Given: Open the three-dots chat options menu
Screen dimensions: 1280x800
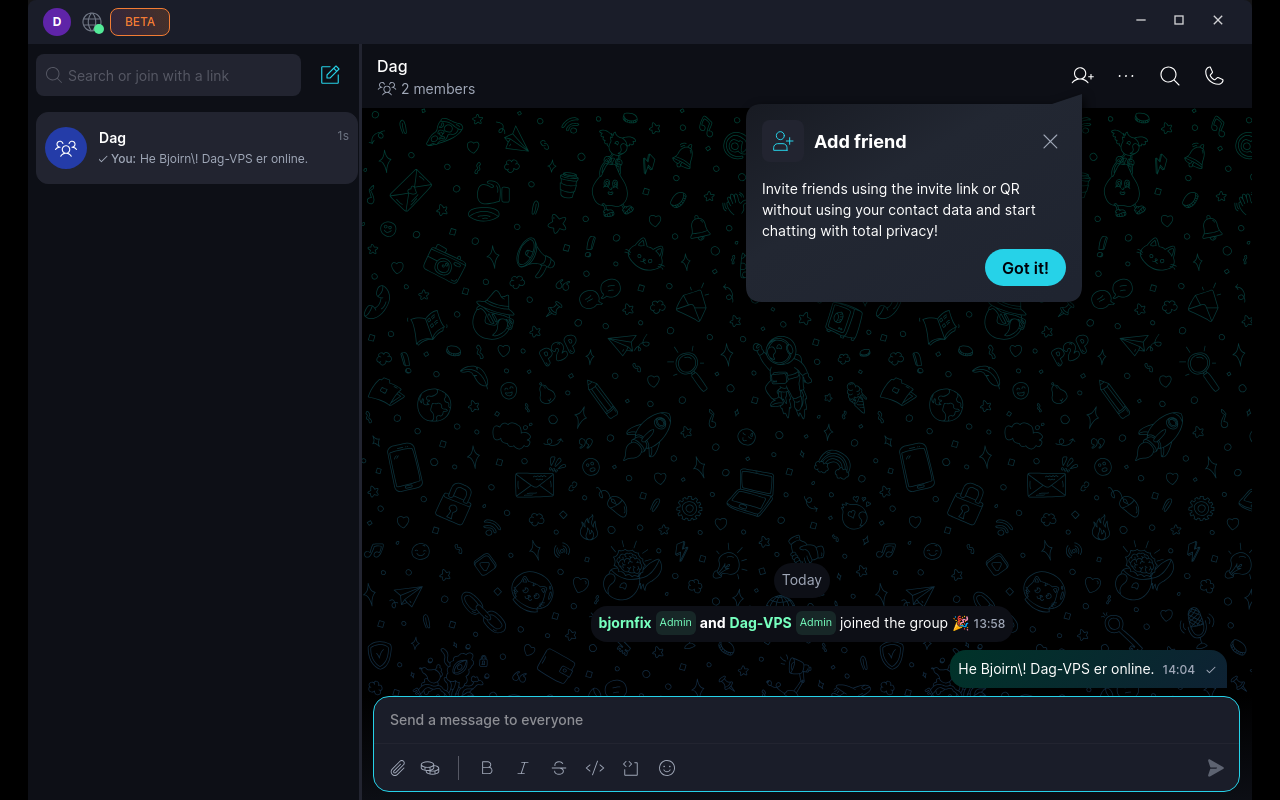Looking at the screenshot, I should point(1126,76).
